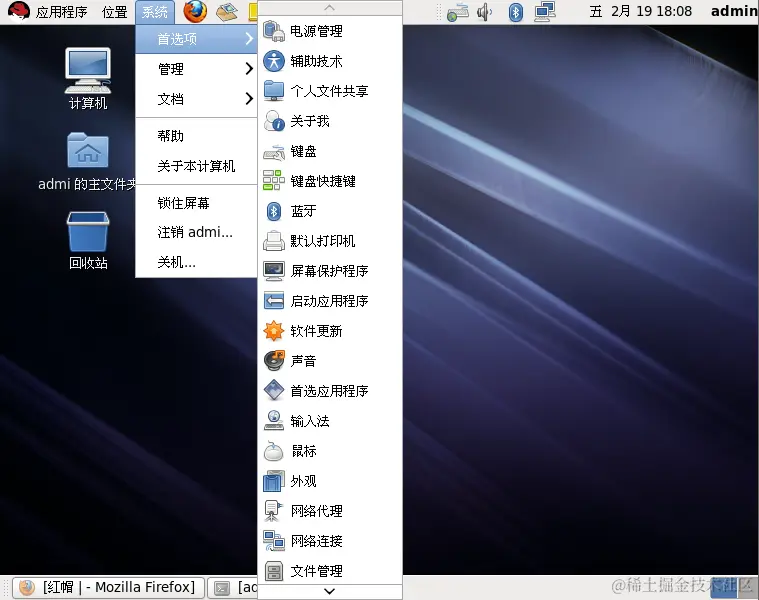The height and width of the screenshot is (600, 759).
Task: Switch to the terminal taskbar window
Action: click(233, 587)
